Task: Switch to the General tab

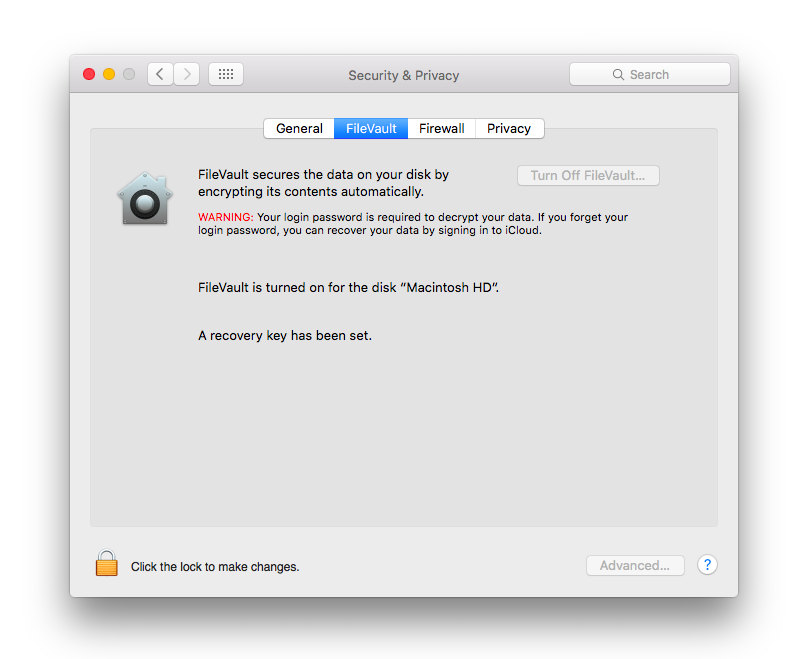Action: click(299, 128)
